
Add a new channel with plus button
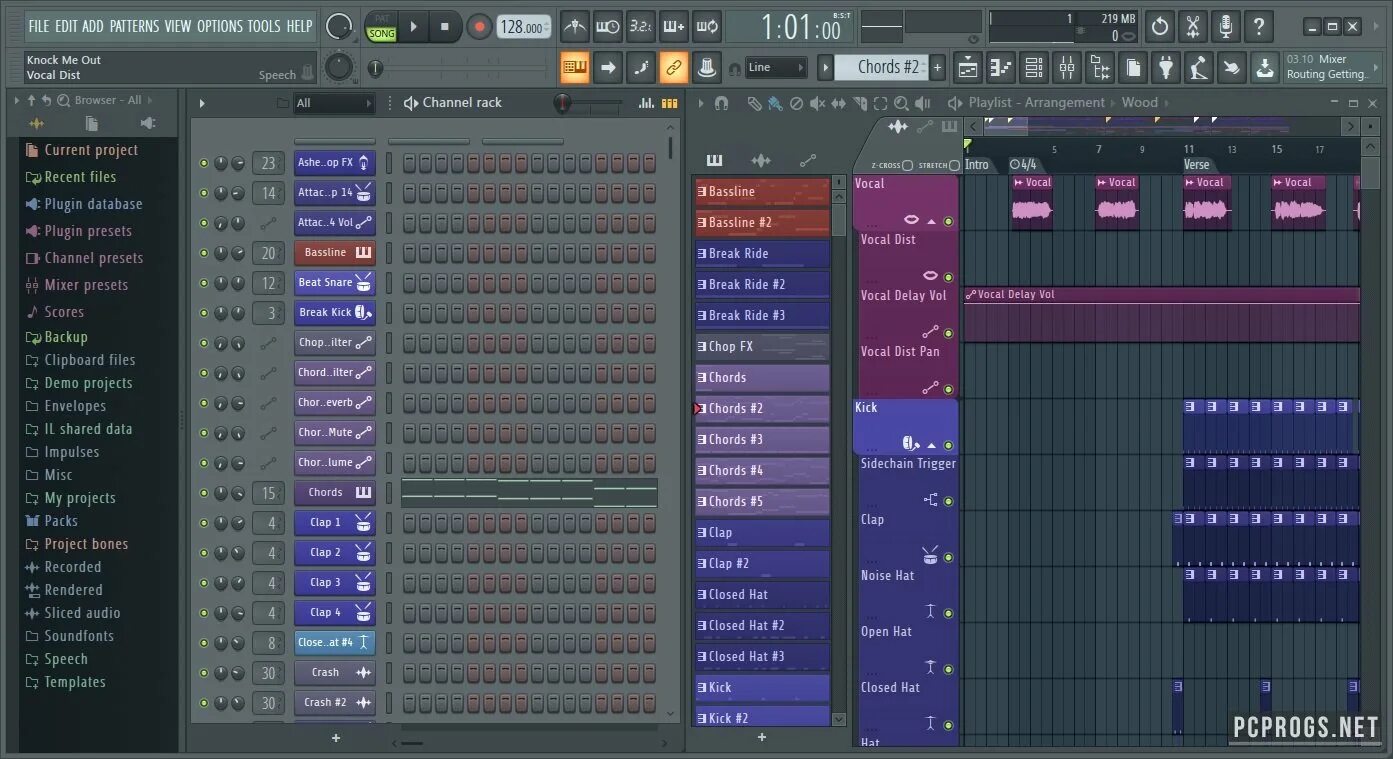pos(336,738)
